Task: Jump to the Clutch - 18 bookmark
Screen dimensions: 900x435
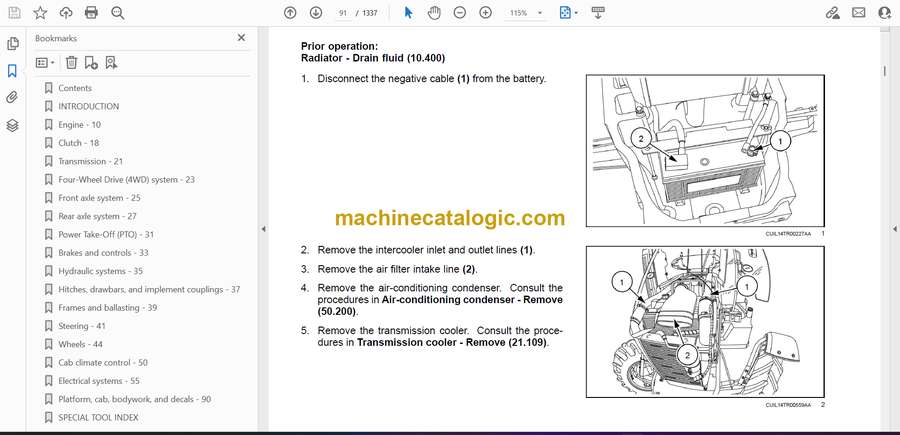Action: point(79,143)
